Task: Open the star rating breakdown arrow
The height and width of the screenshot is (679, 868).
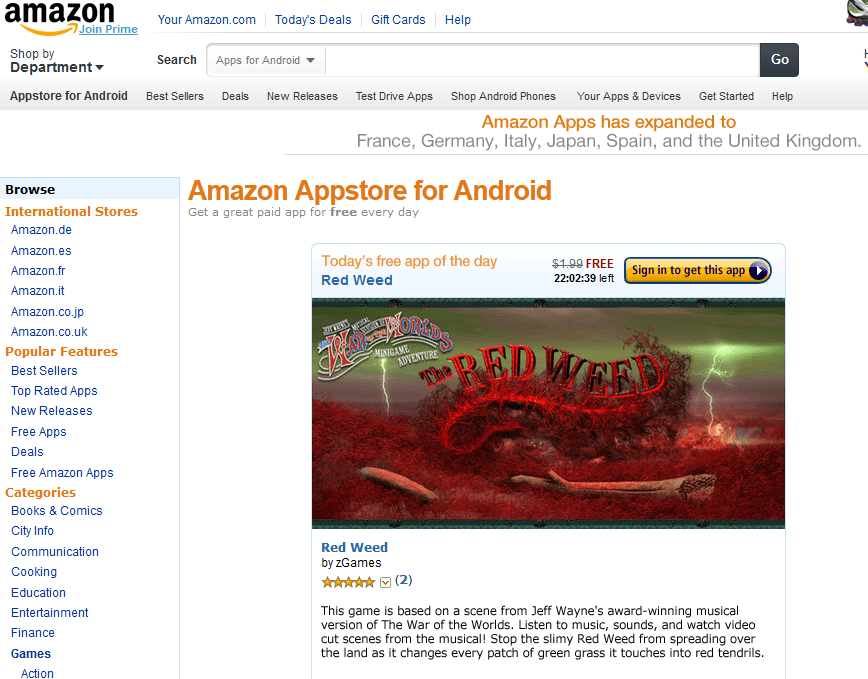Action: (385, 582)
